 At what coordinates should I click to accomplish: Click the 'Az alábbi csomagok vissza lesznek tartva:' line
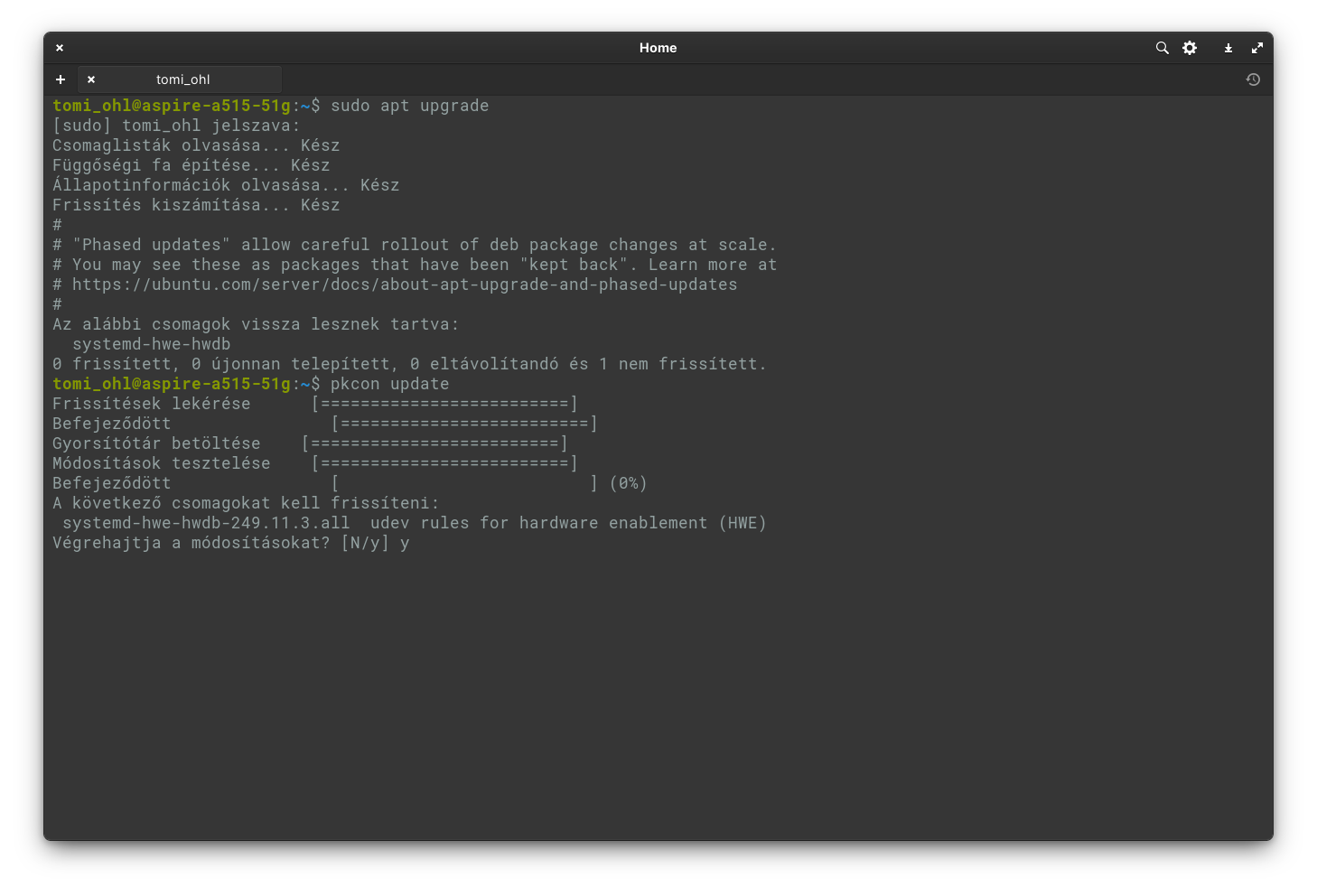(x=256, y=324)
